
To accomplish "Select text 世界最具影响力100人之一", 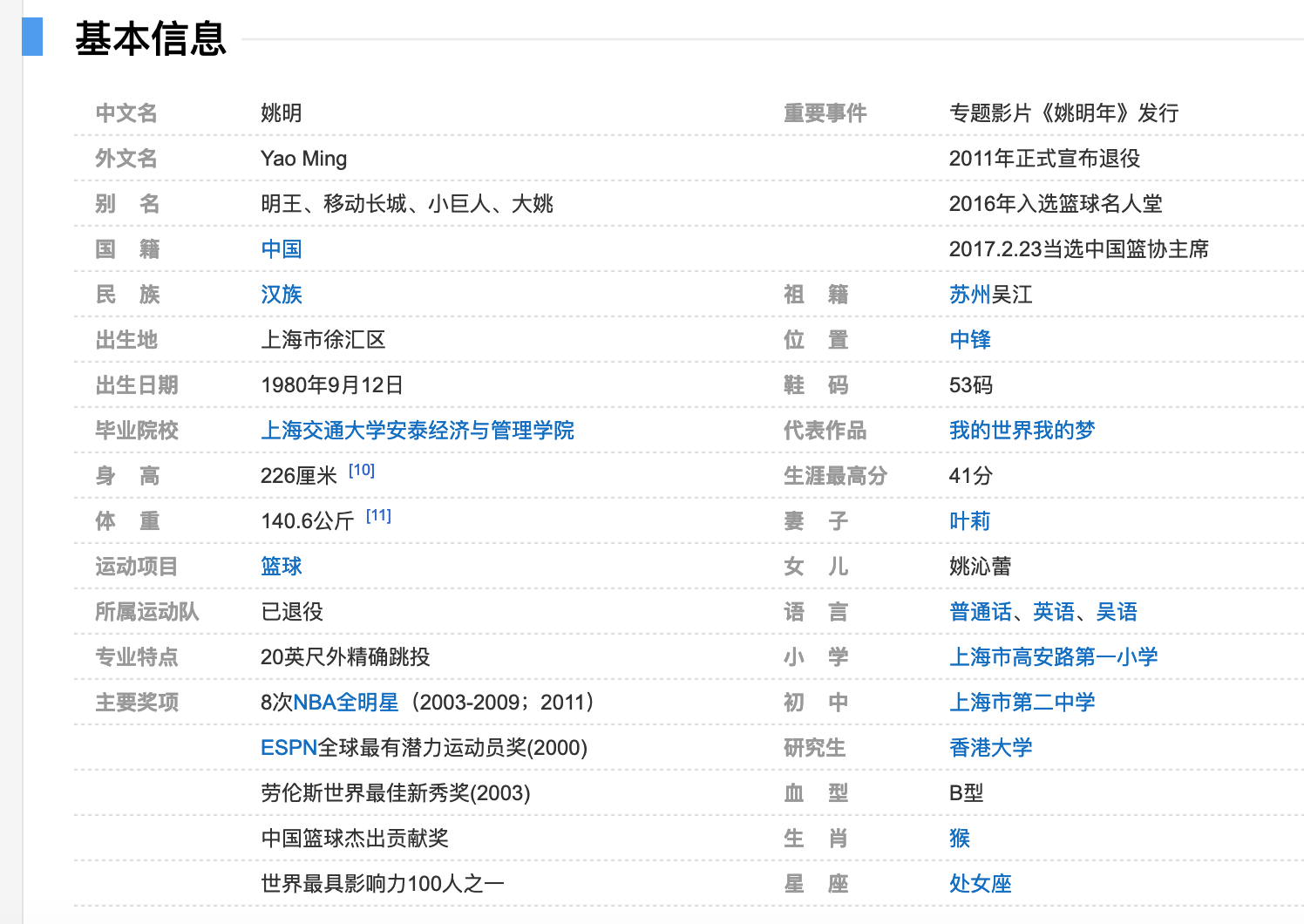I will pyautogui.click(x=383, y=884).
